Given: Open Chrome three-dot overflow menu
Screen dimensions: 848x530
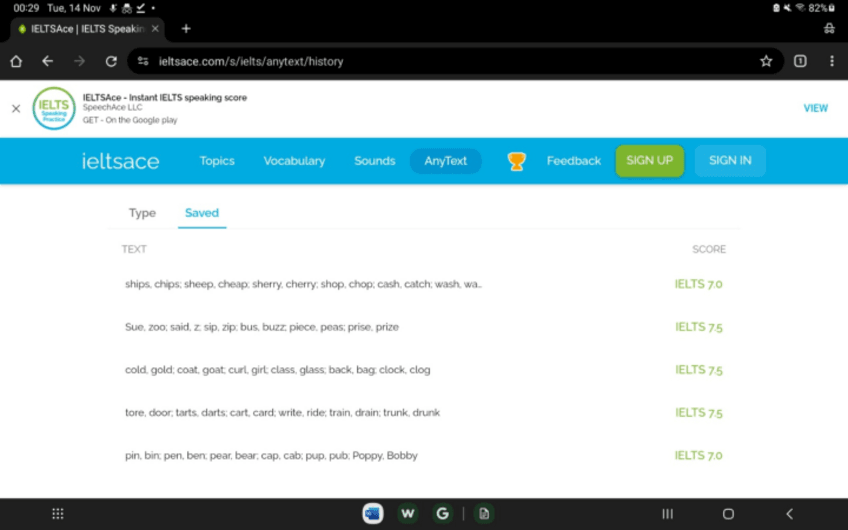Looking at the screenshot, I should pyautogui.click(x=831, y=61).
